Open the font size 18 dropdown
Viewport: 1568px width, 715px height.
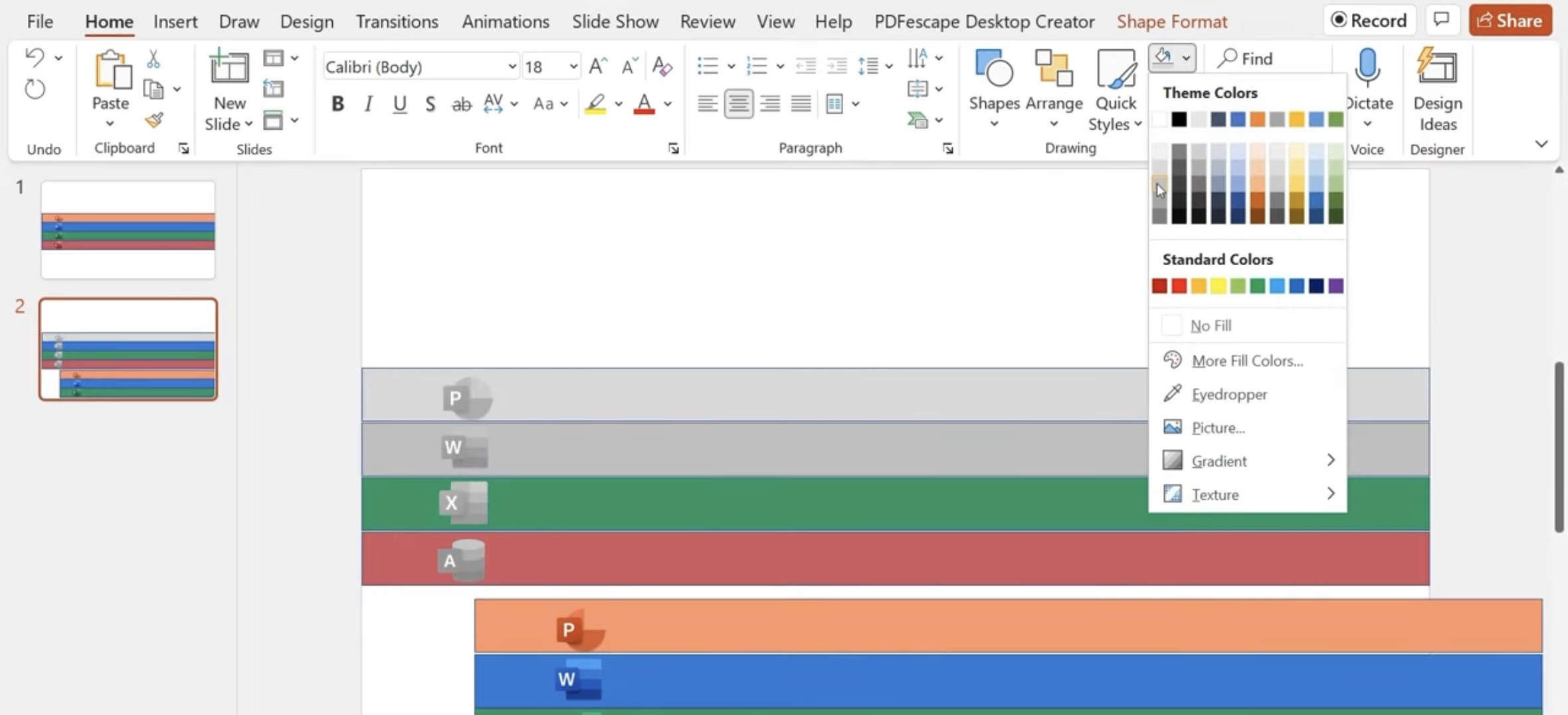pyautogui.click(x=573, y=66)
